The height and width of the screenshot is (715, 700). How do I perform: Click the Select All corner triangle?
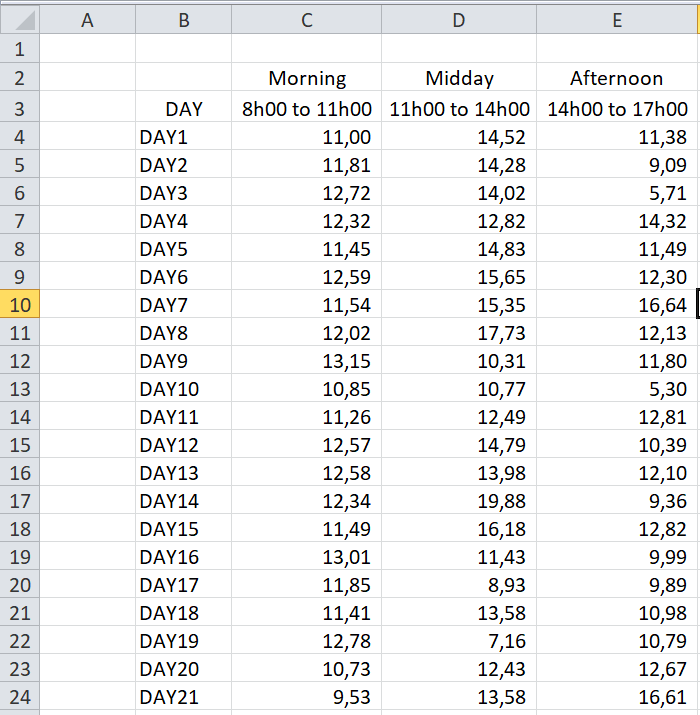pos(20,20)
